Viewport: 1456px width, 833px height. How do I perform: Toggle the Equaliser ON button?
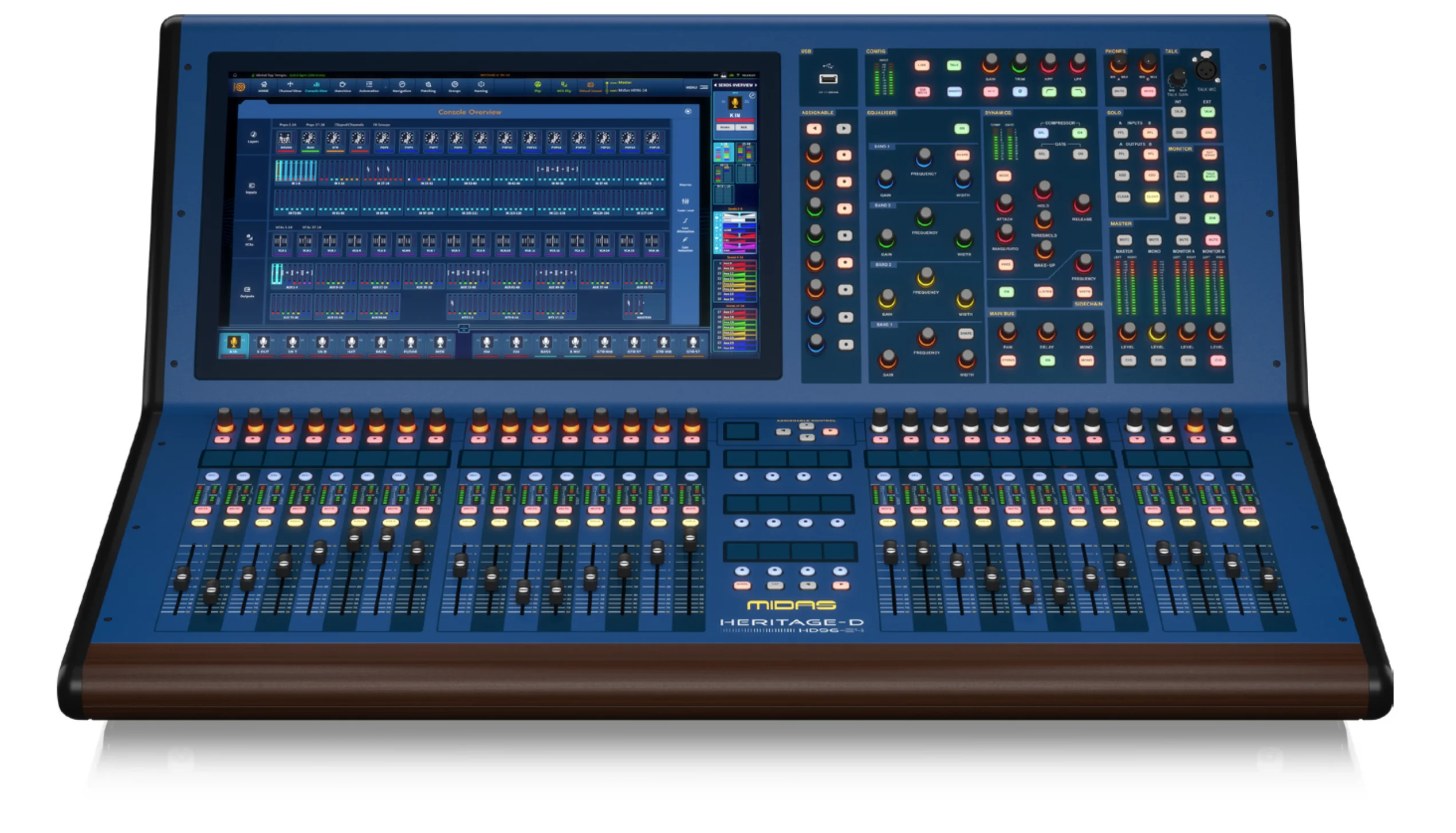(x=961, y=129)
